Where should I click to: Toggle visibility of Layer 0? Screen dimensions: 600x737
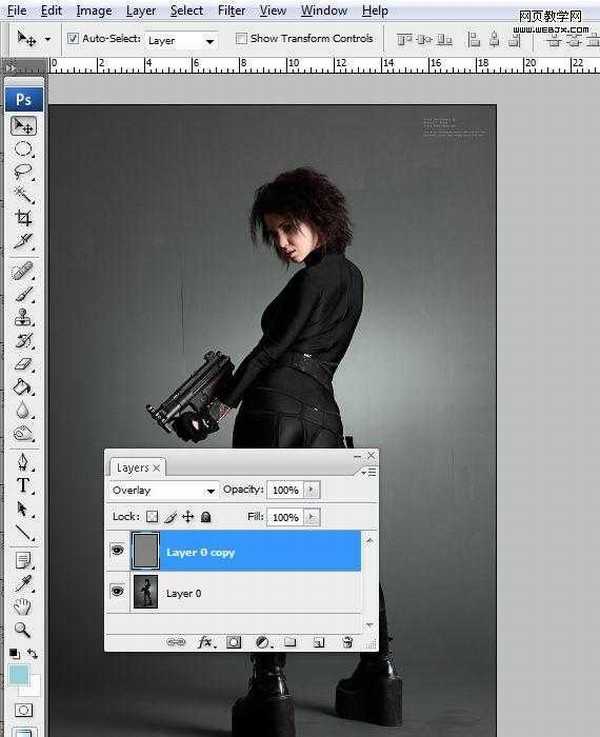(118, 592)
